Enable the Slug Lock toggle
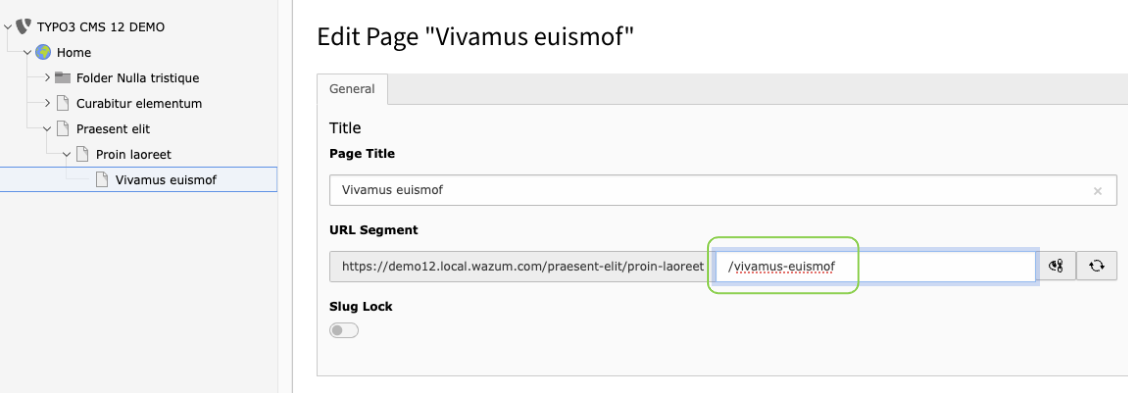The height and width of the screenshot is (393, 1128). click(344, 330)
